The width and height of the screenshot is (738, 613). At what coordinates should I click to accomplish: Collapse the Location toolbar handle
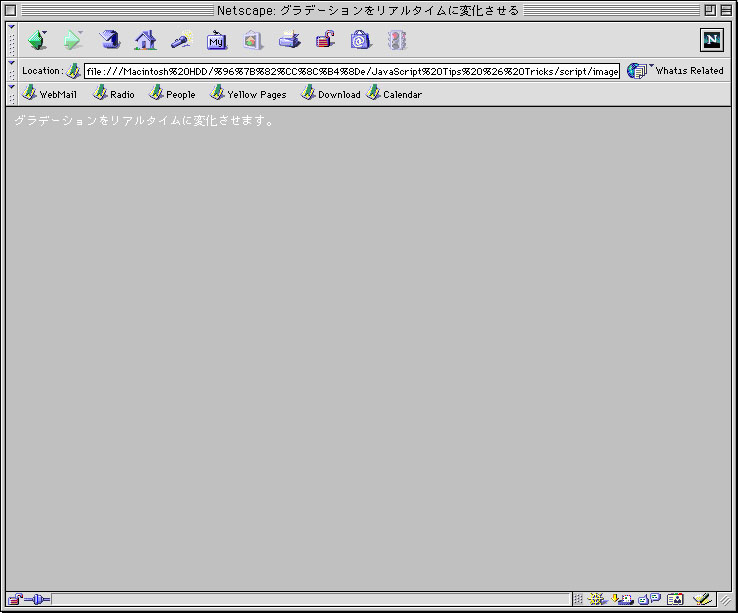point(12,70)
